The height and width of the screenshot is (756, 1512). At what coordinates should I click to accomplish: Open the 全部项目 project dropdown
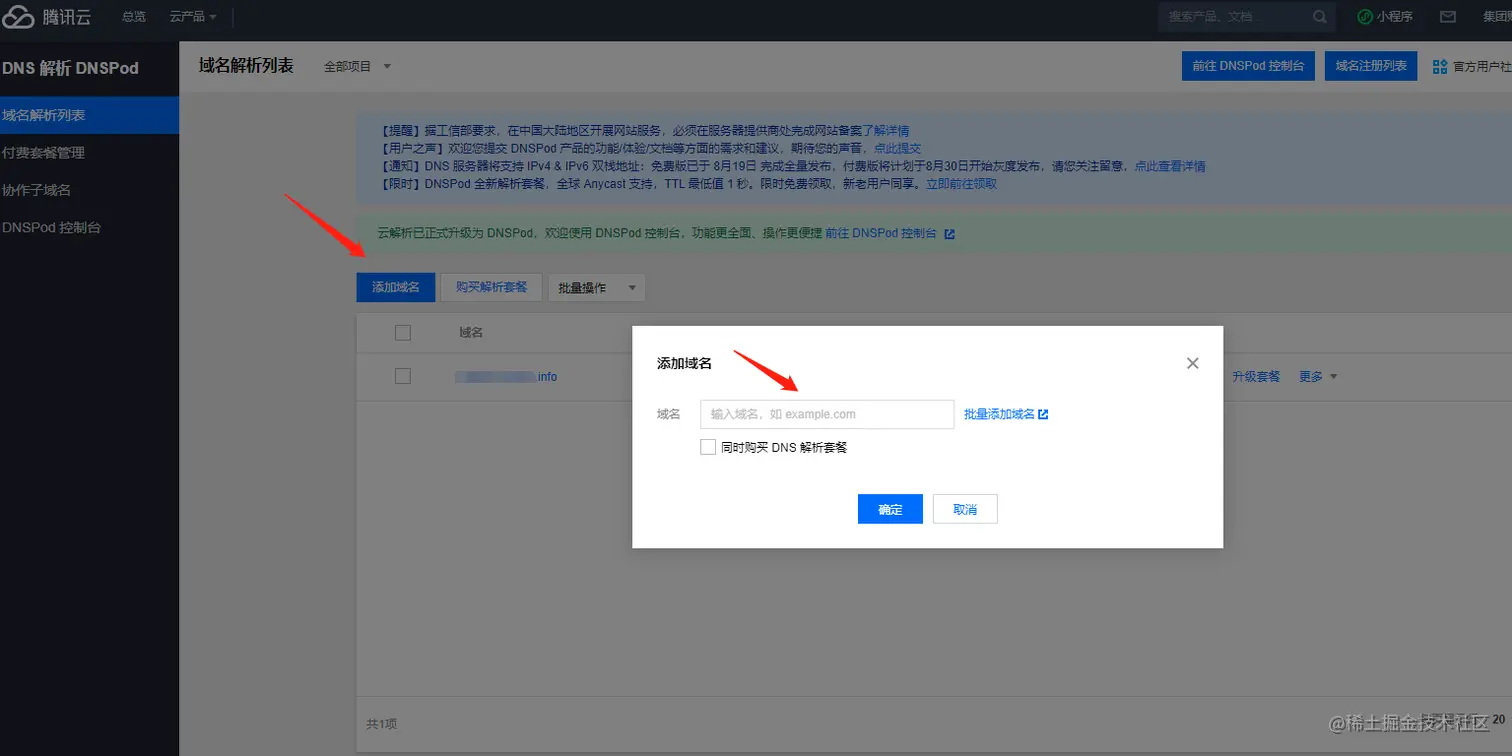tap(357, 66)
